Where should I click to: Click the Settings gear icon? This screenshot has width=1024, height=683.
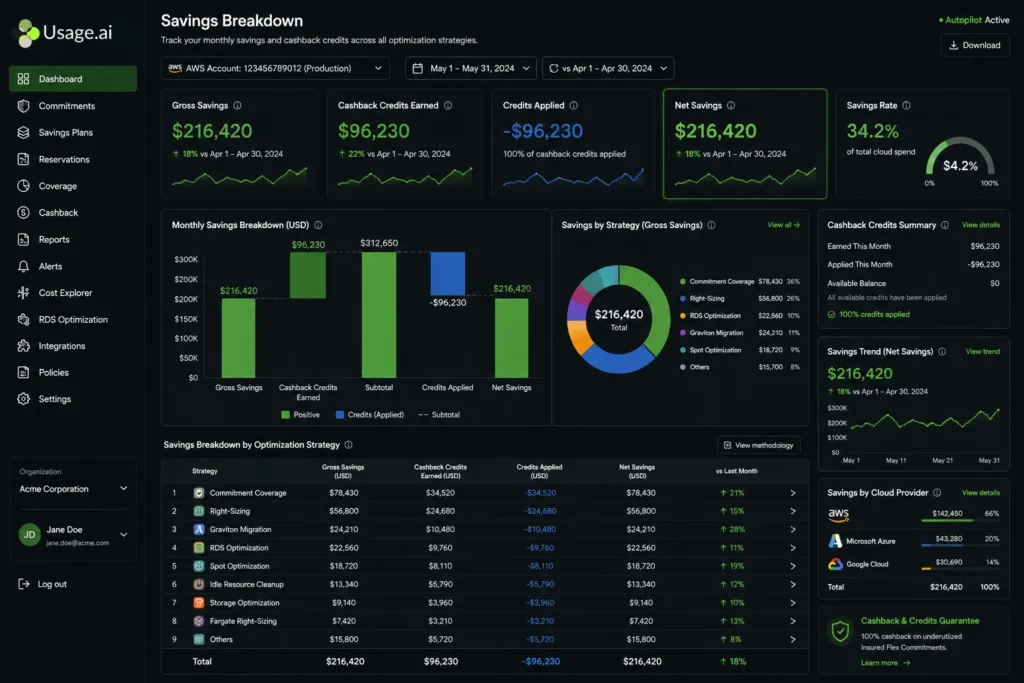tap(24, 399)
